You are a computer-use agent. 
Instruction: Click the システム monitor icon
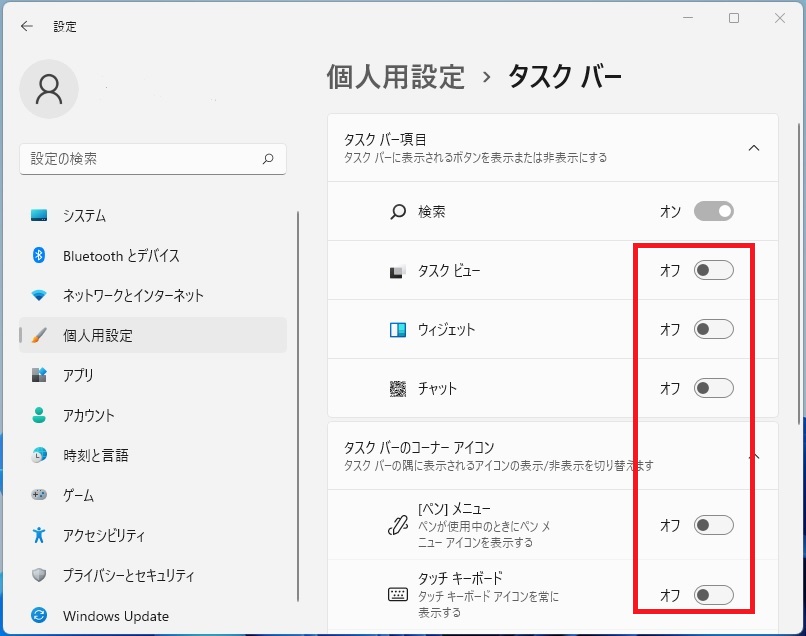(x=39, y=215)
